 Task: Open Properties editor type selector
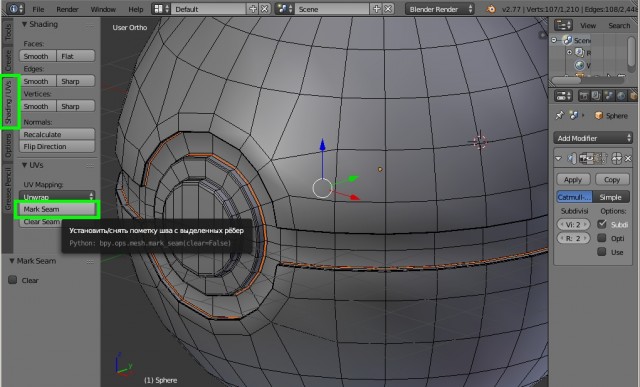tap(563, 96)
